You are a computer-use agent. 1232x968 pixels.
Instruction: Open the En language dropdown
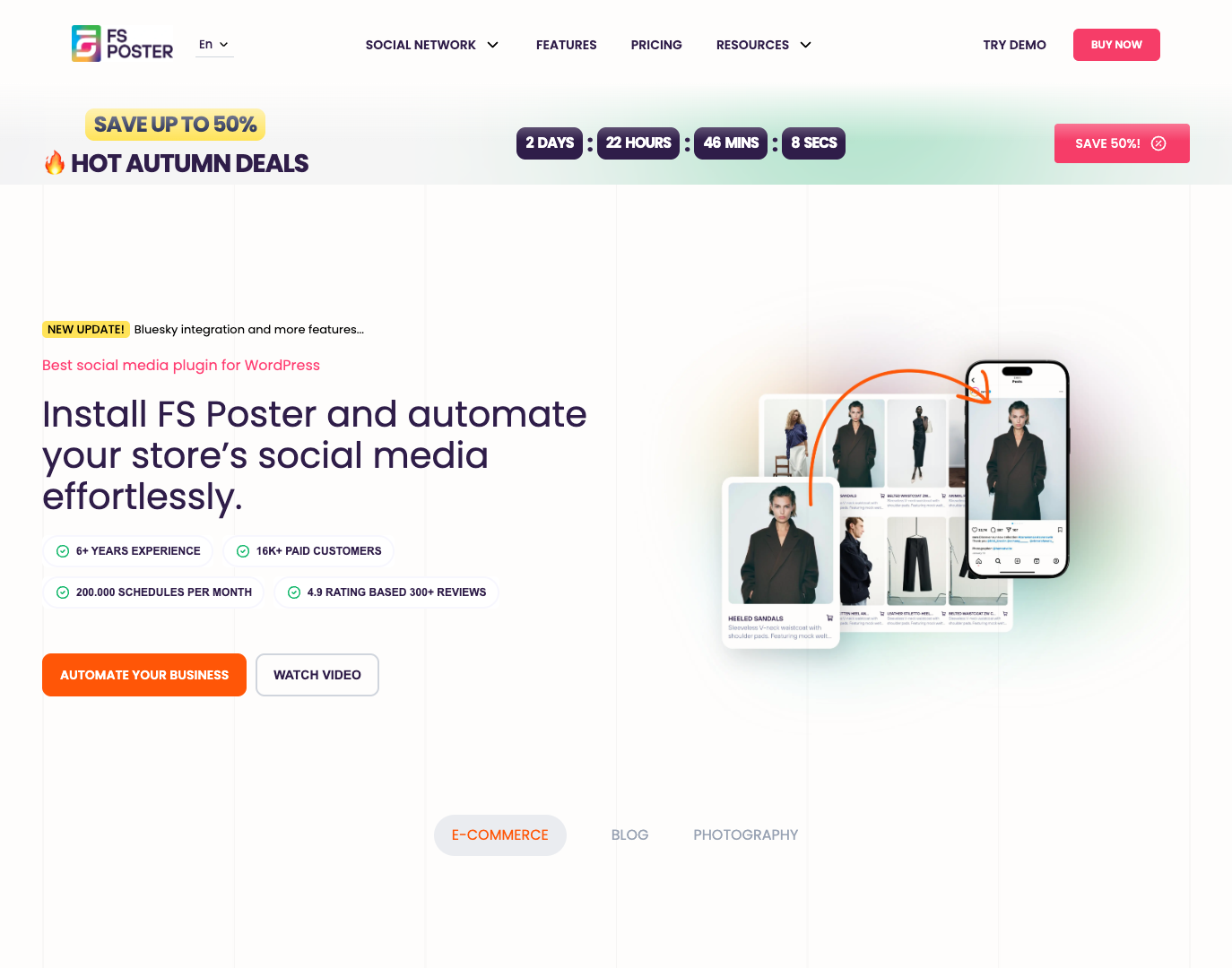pyautogui.click(x=214, y=45)
